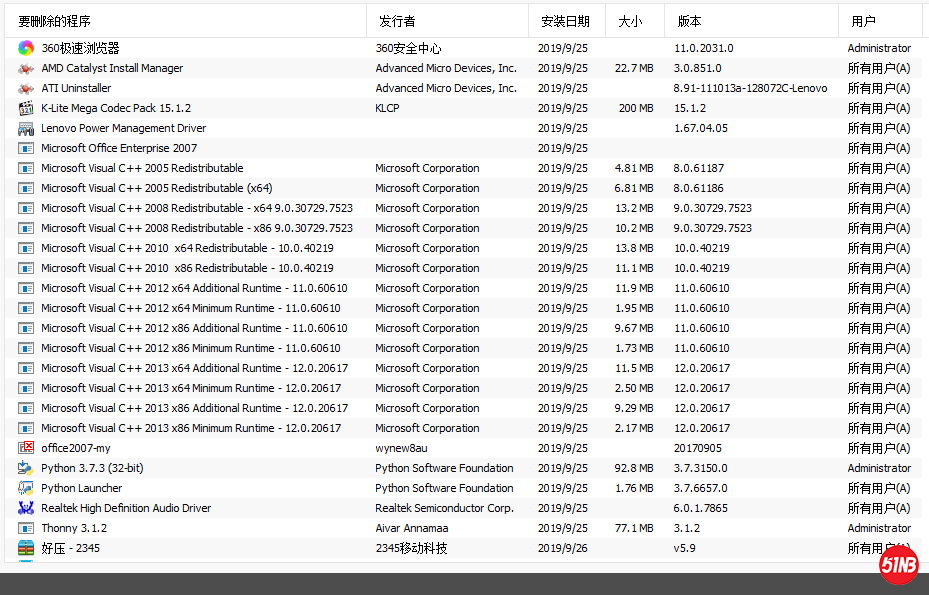The height and width of the screenshot is (595, 929).
Task: Click the 用户 column header
Action: (x=864, y=21)
